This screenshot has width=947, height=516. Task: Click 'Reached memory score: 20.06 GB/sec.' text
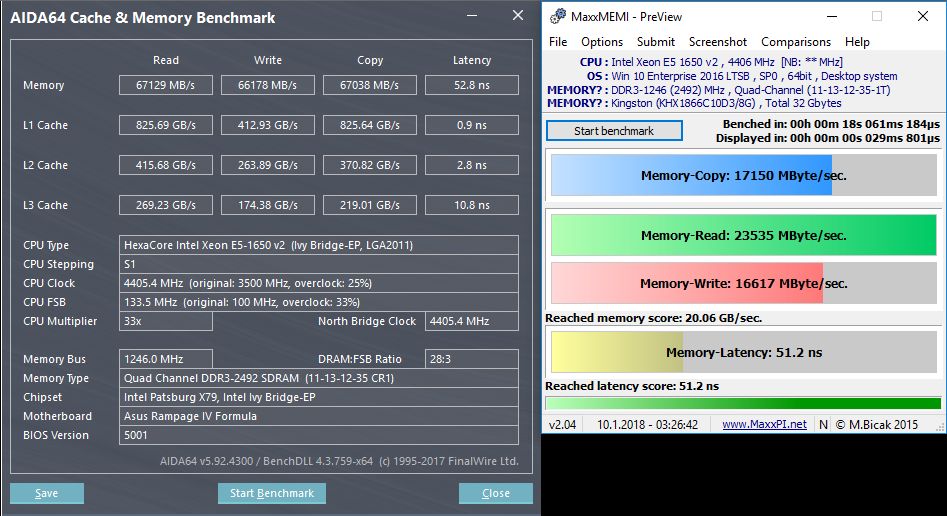pyautogui.click(x=653, y=318)
